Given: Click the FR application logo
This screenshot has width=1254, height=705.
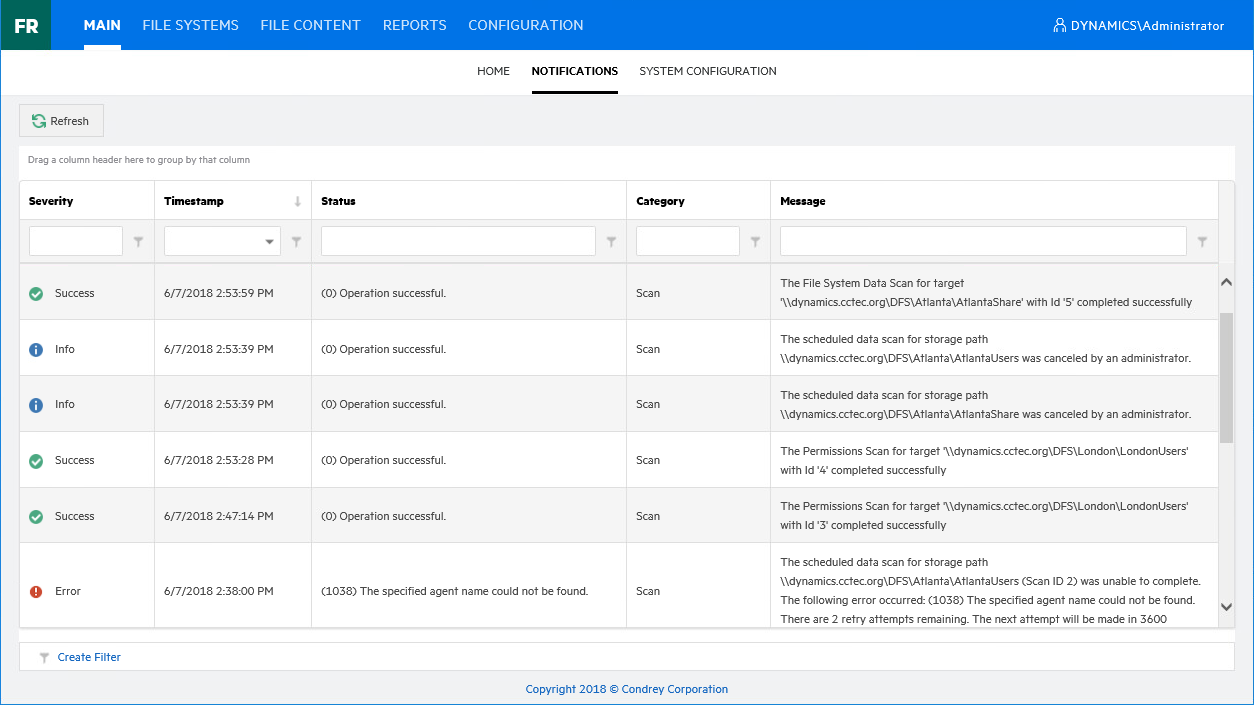Looking at the screenshot, I should 26,25.
